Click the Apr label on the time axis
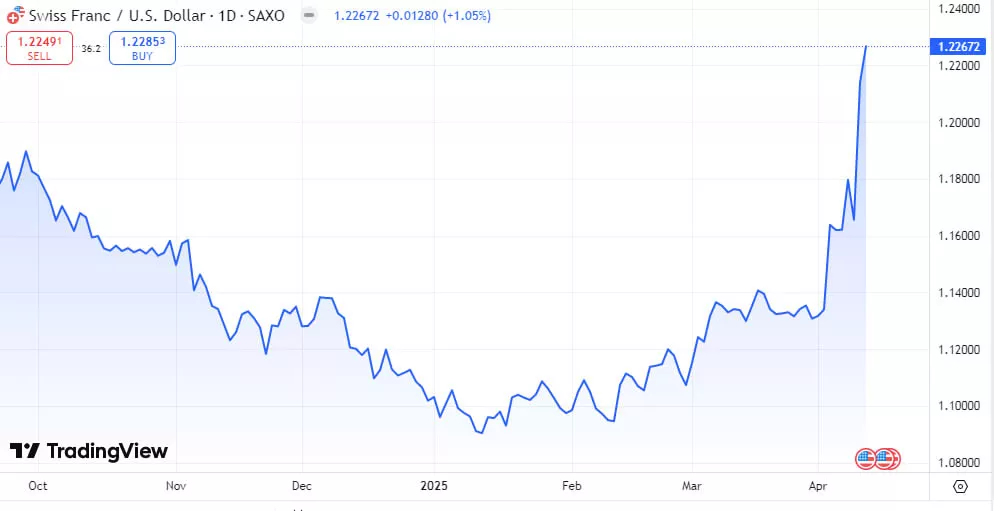The height and width of the screenshot is (511, 994). [818, 486]
